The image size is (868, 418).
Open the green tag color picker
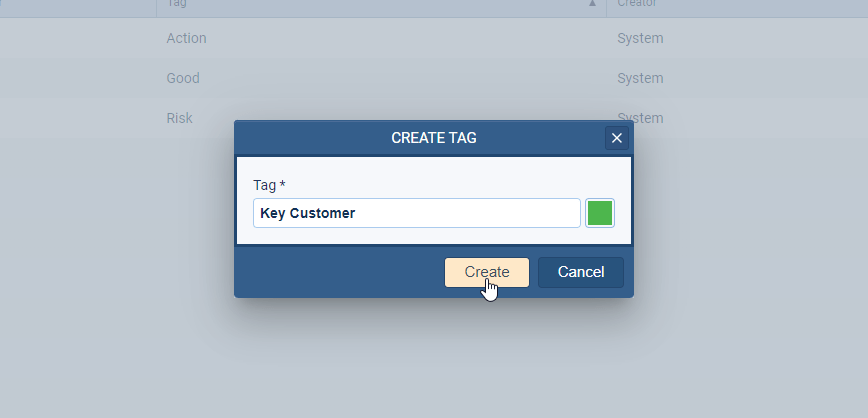click(x=600, y=213)
